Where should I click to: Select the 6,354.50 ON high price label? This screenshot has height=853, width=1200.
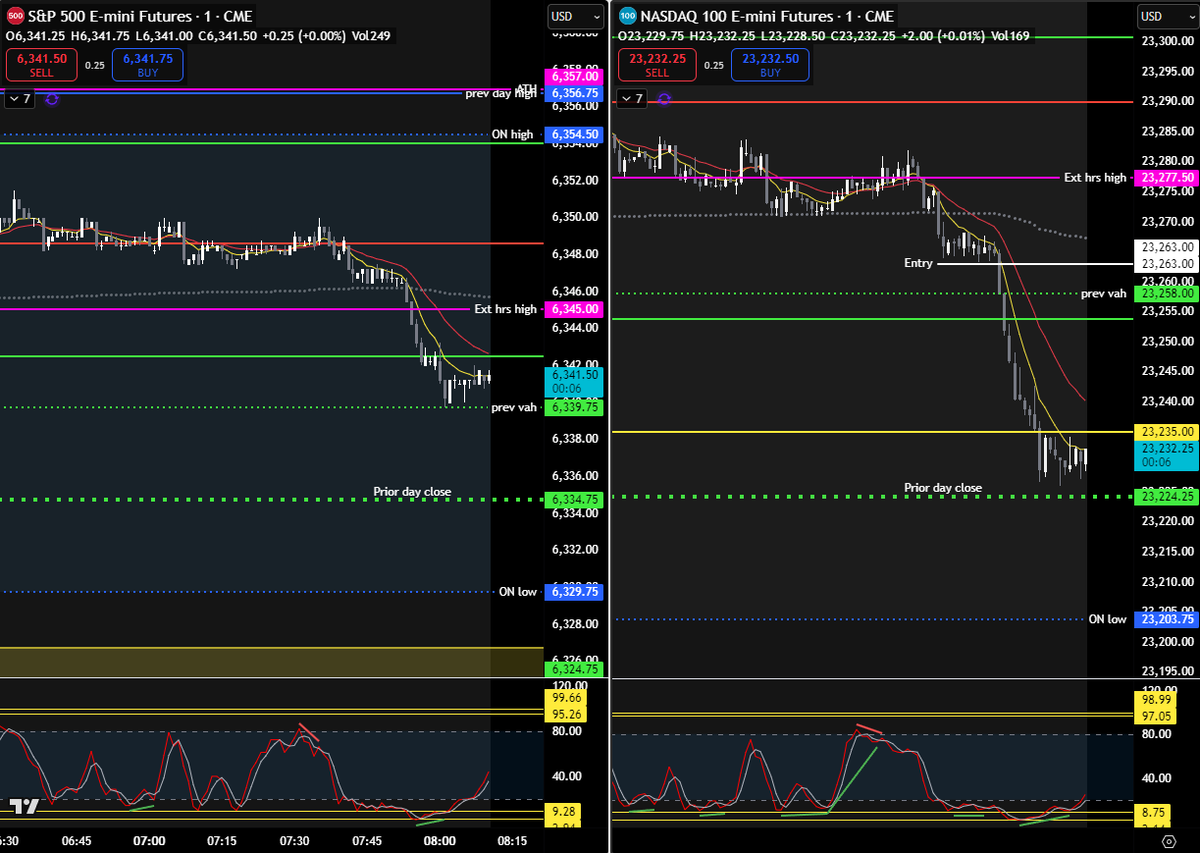coord(575,134)
